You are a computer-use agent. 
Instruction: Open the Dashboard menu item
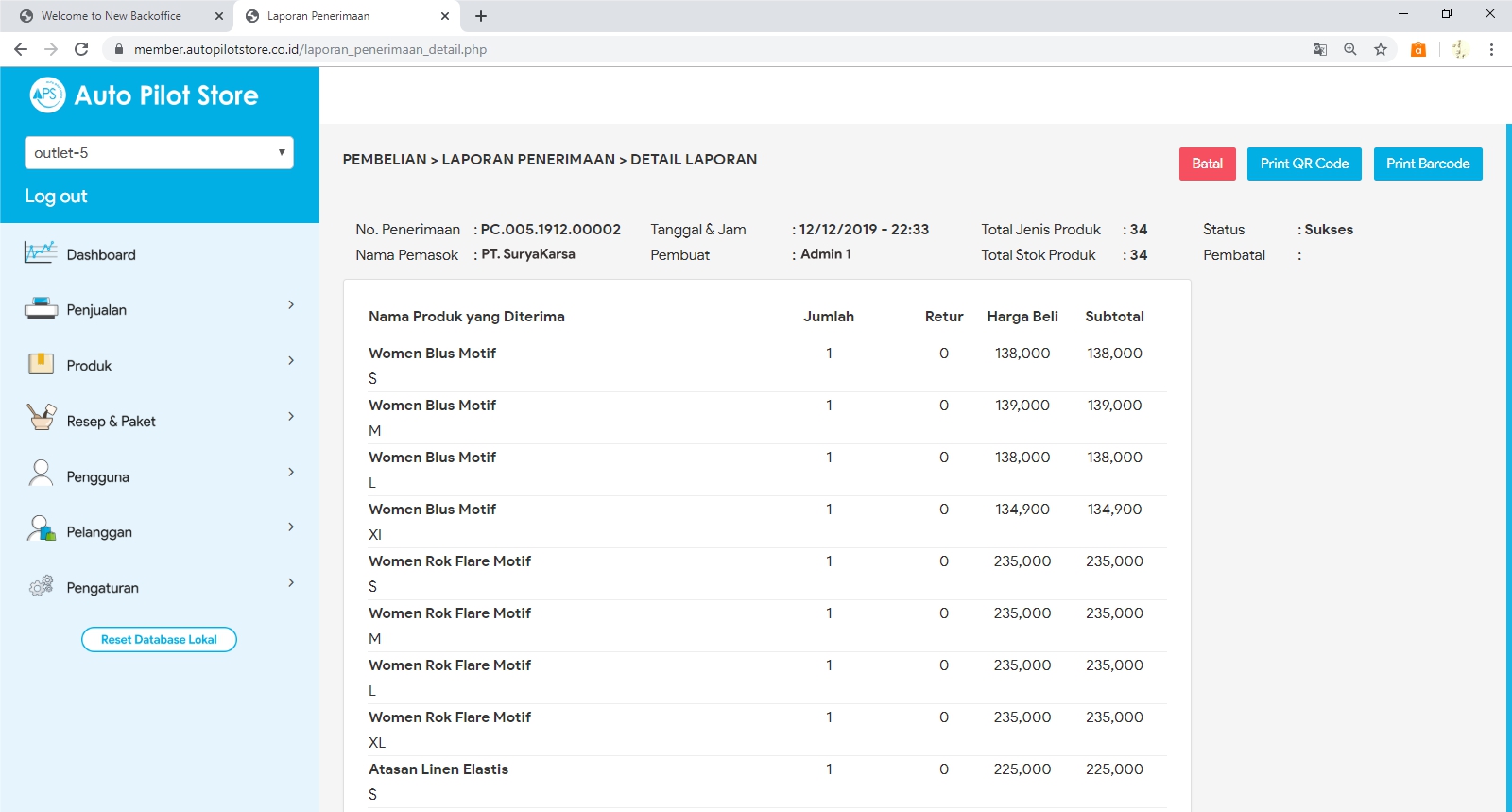point(101,255)
